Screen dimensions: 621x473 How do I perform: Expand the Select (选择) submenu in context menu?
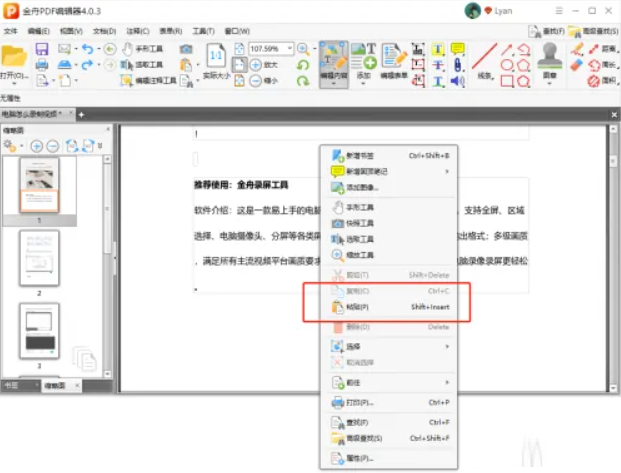(x=390, y=346)
